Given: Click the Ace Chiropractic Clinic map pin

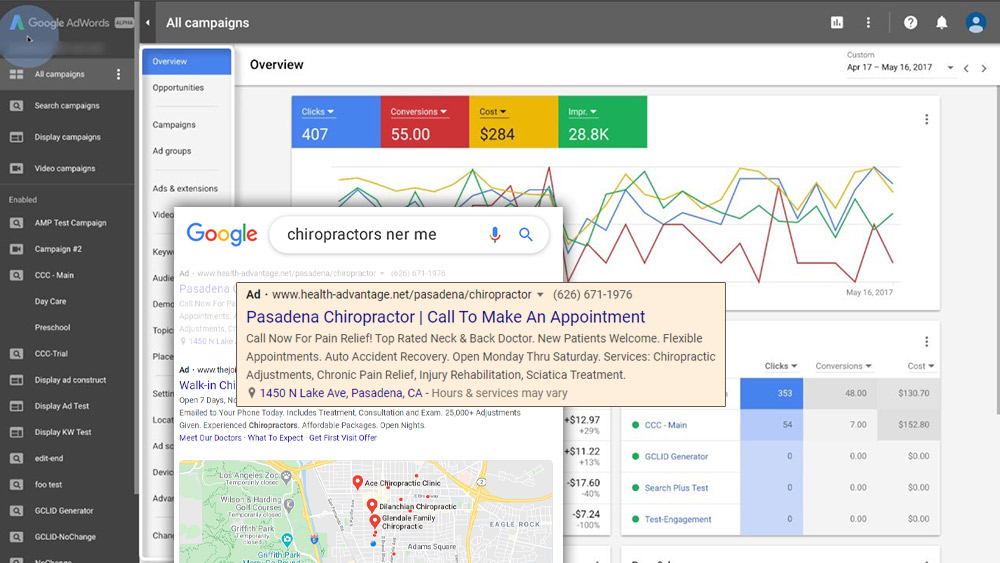Looking at the screenshot, I should [x=357, y=483].
